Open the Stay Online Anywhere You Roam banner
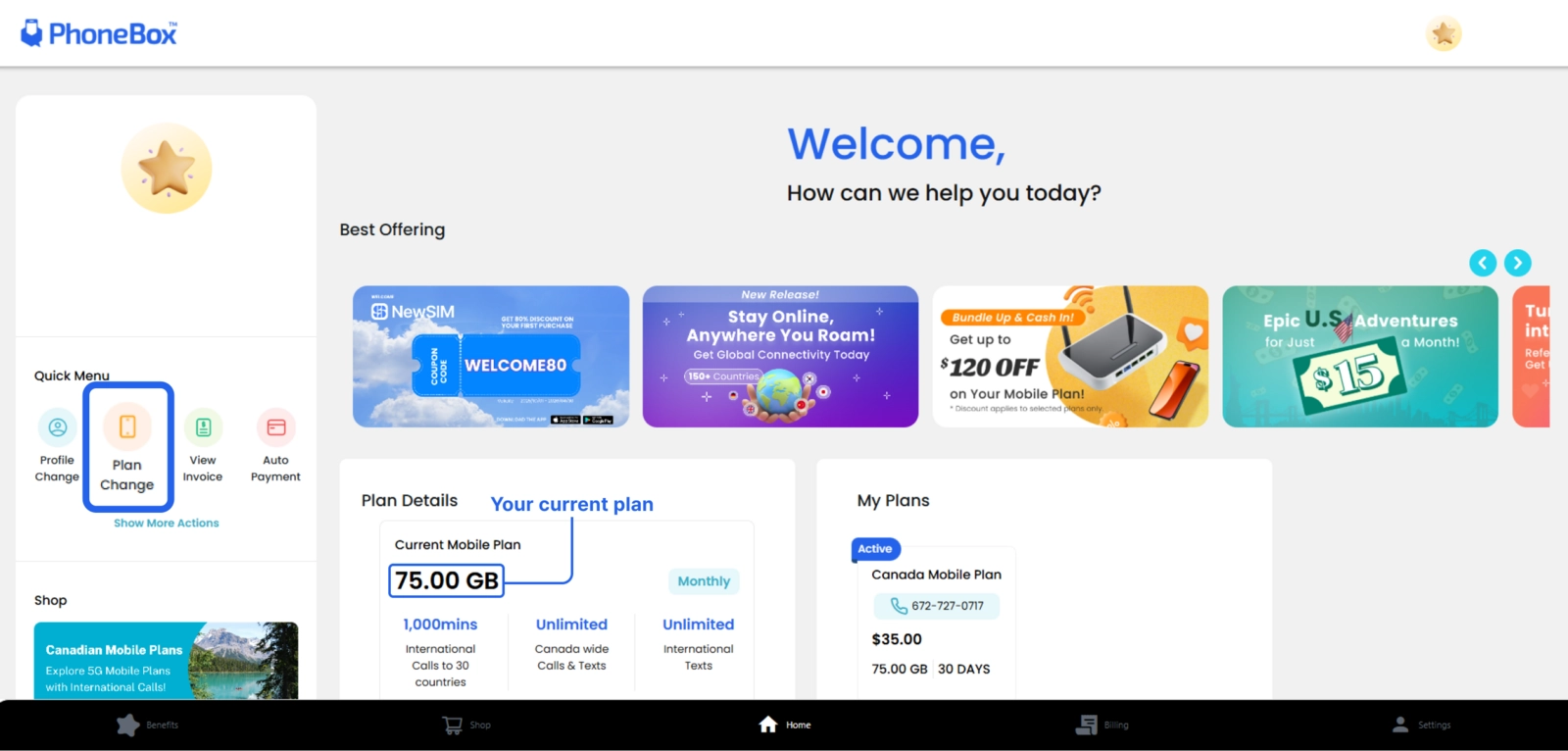Image resolution: width=1568 pixels, height=751 pixels. 781,357
